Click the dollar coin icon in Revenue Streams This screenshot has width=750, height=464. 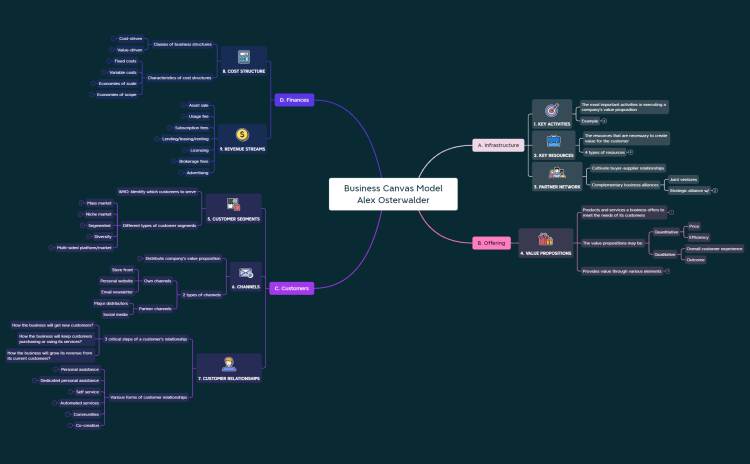[242, 135]
